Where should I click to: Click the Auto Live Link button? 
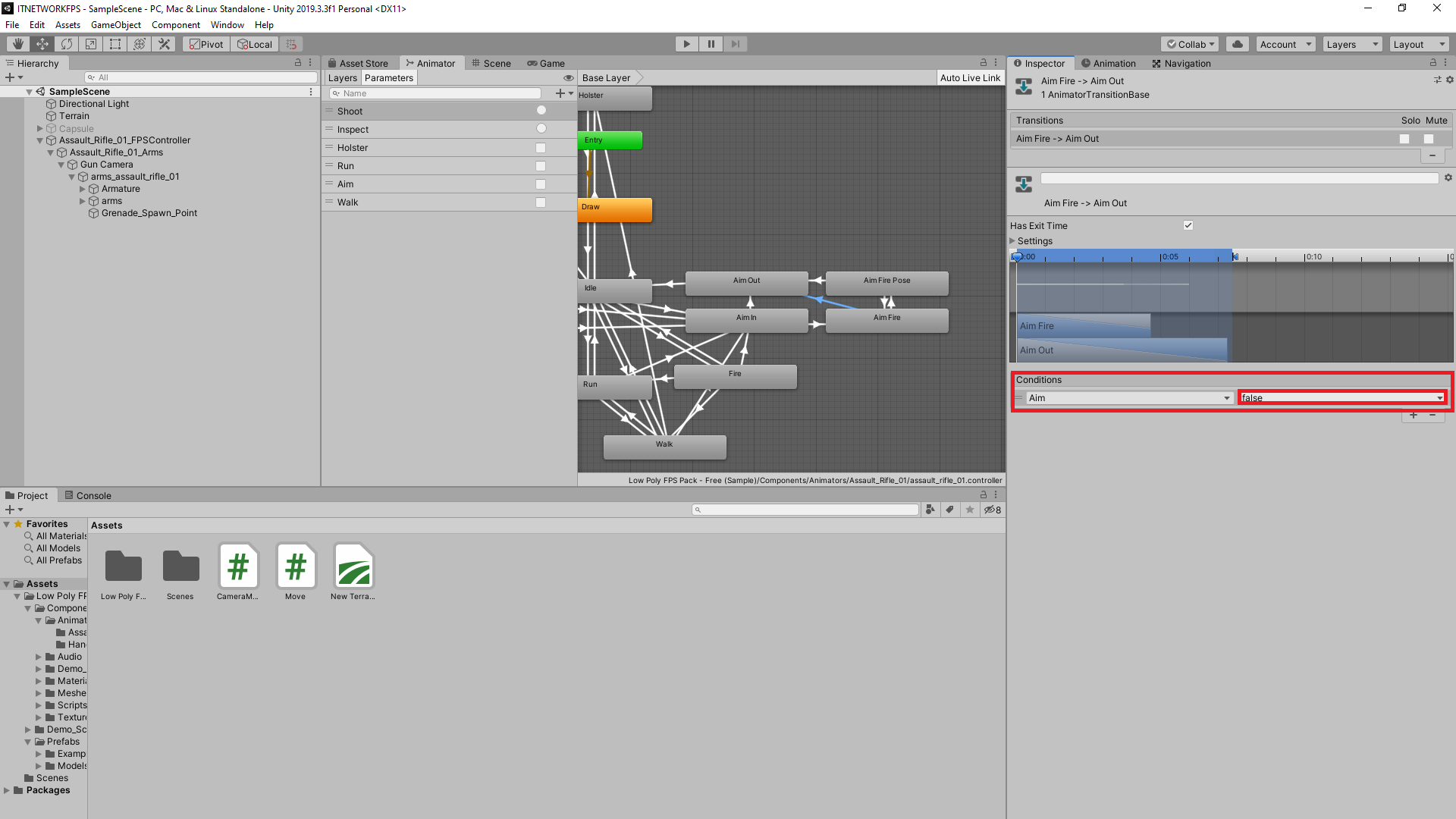pos(971,77)
